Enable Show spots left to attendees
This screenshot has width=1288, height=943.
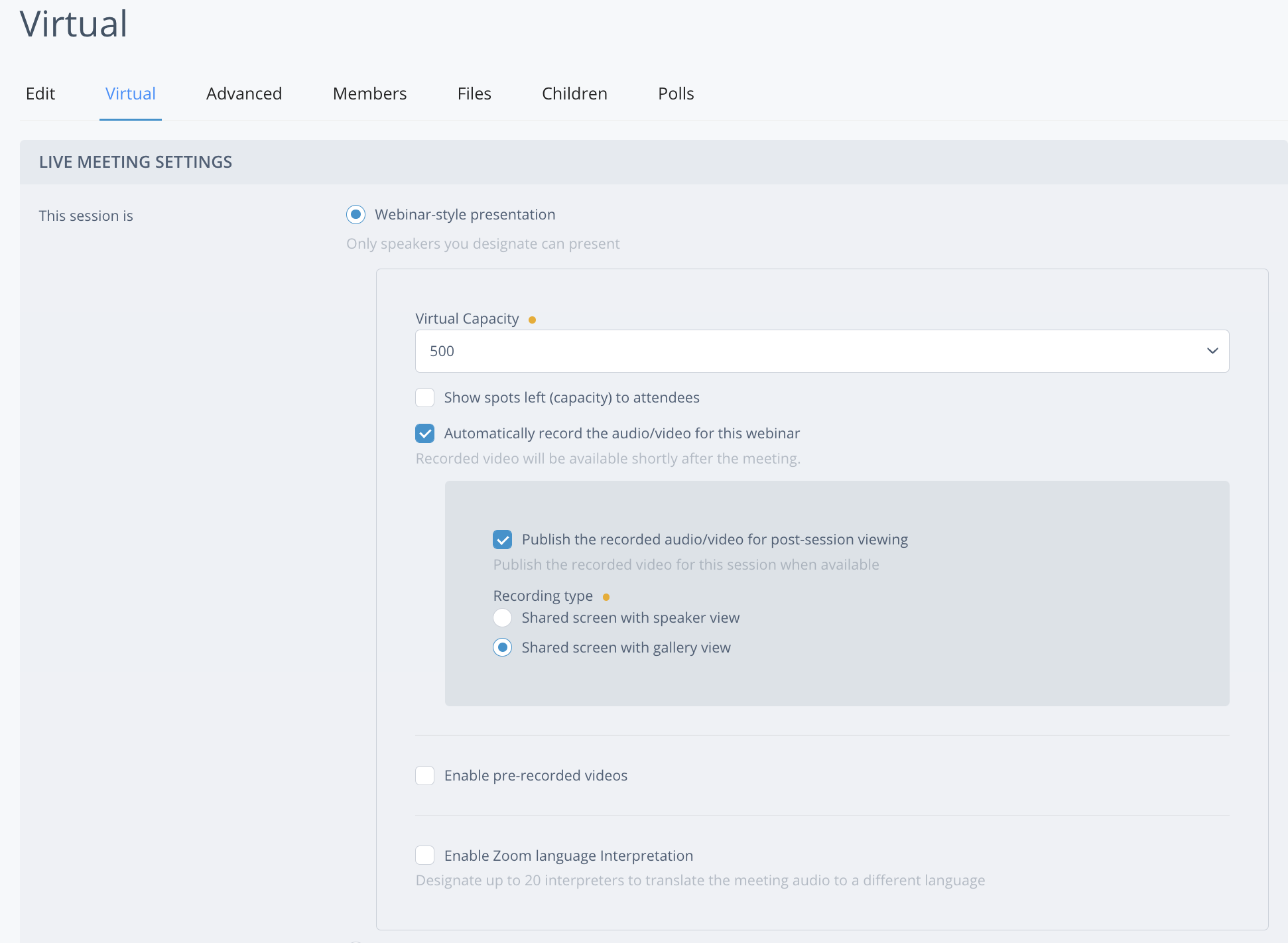(425, 397)
